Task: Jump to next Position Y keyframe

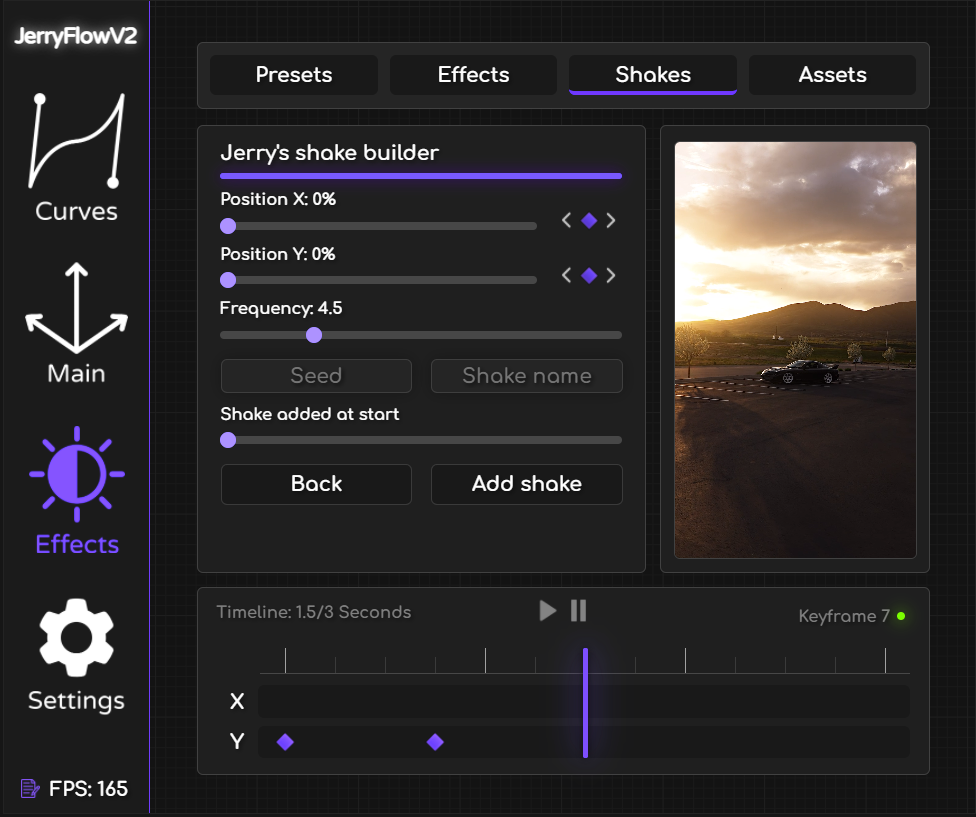Action: [611, 276]
